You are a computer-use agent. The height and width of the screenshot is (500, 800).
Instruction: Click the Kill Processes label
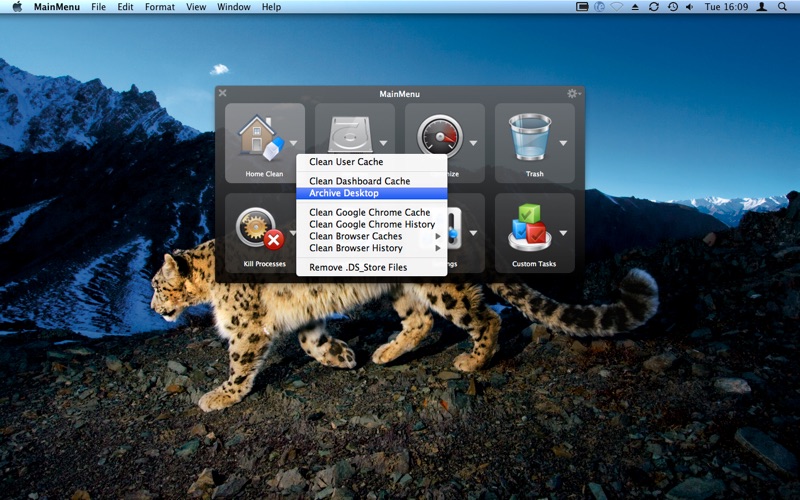[x=264, y=264]
